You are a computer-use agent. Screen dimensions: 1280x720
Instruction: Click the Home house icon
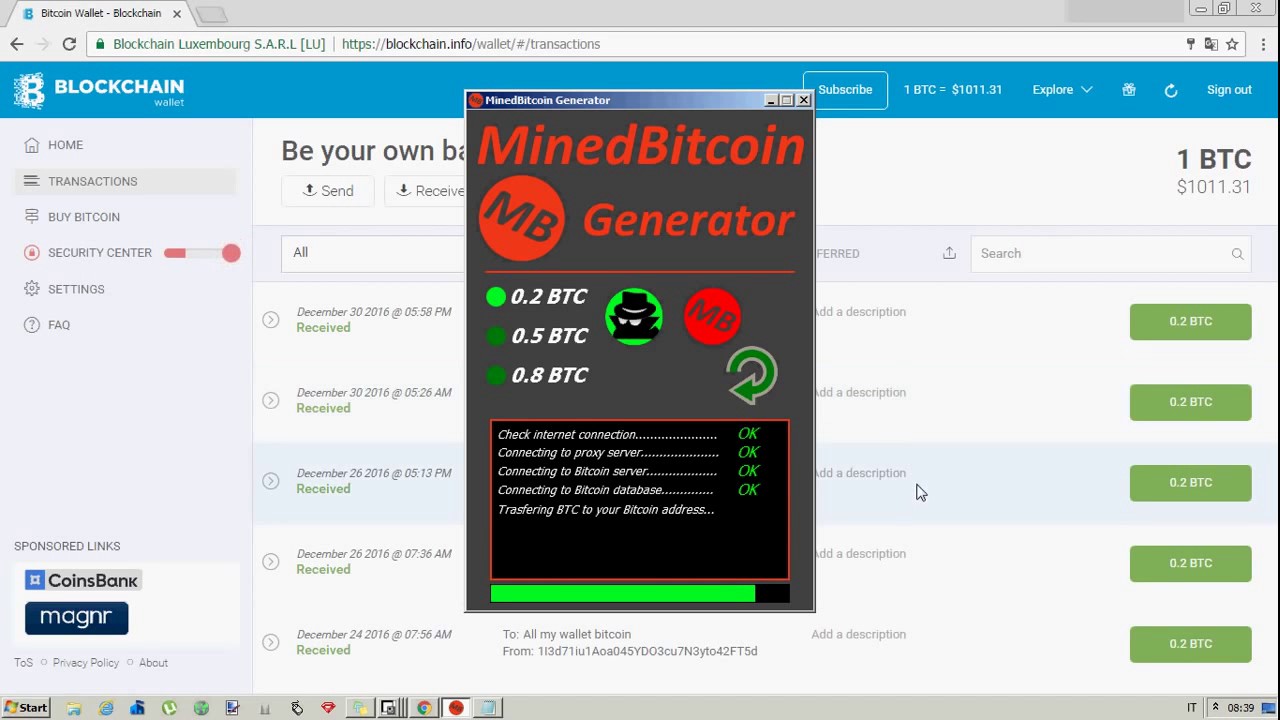tap(31, 145)
